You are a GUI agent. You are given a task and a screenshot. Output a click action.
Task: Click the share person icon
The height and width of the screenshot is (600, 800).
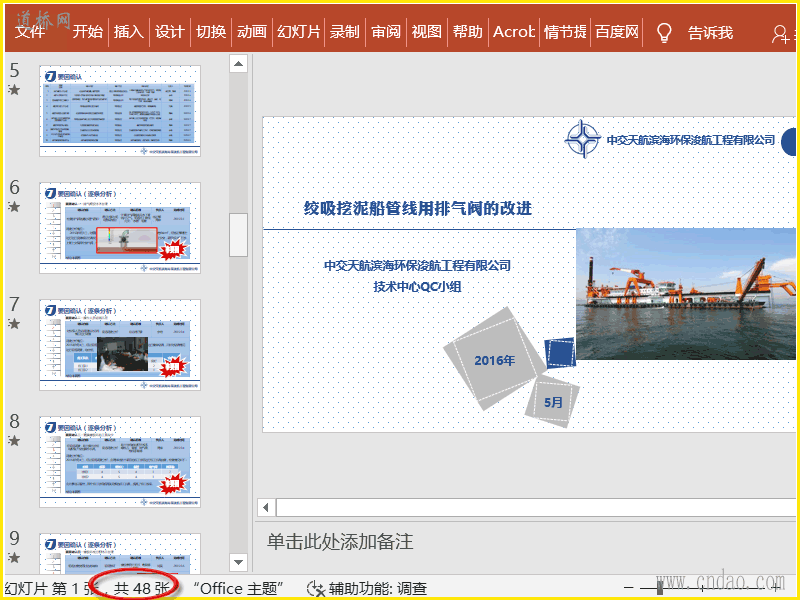pos(780,34)
